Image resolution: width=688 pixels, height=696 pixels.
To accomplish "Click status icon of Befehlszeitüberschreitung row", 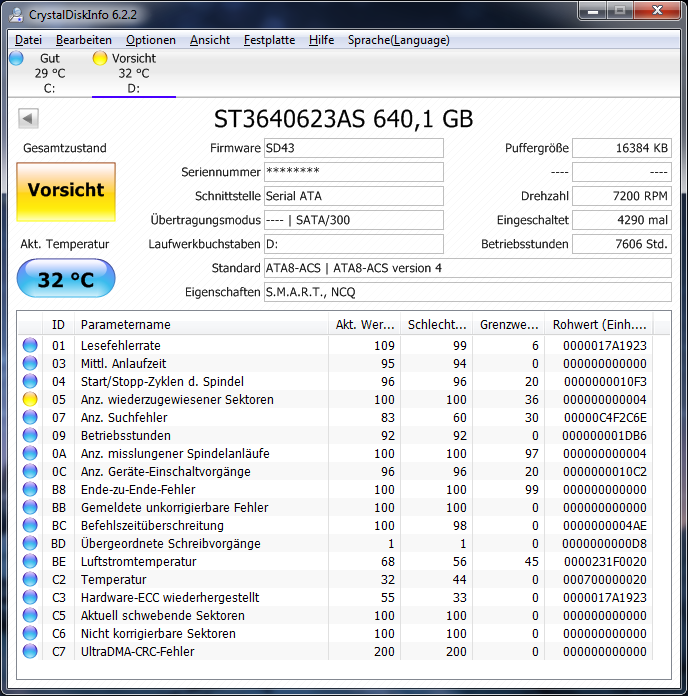I will 30,525.
